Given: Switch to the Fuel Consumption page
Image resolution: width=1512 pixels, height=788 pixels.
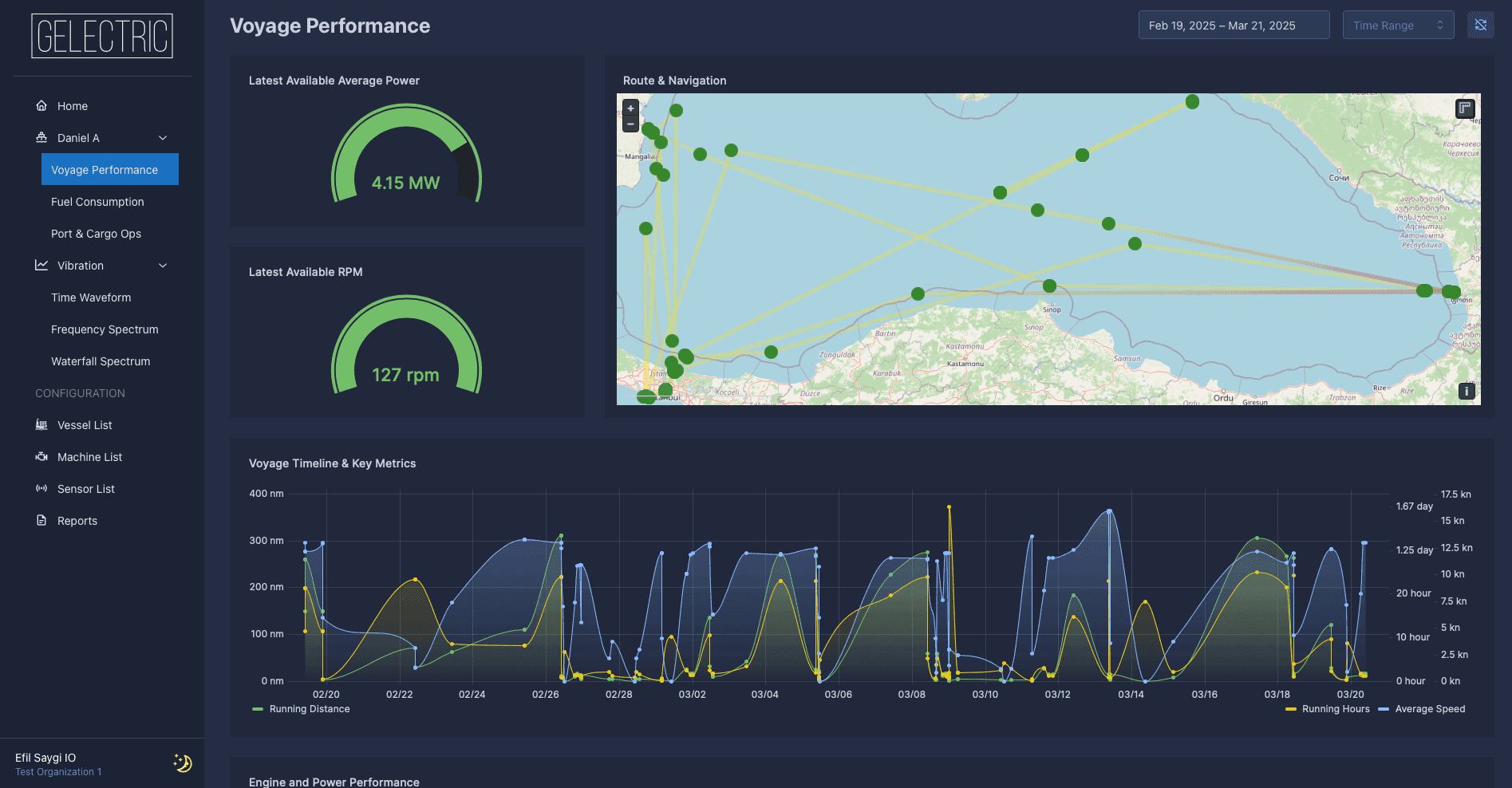Looking at the screenshot, I should pyautogui.click(x=97, y=201).
